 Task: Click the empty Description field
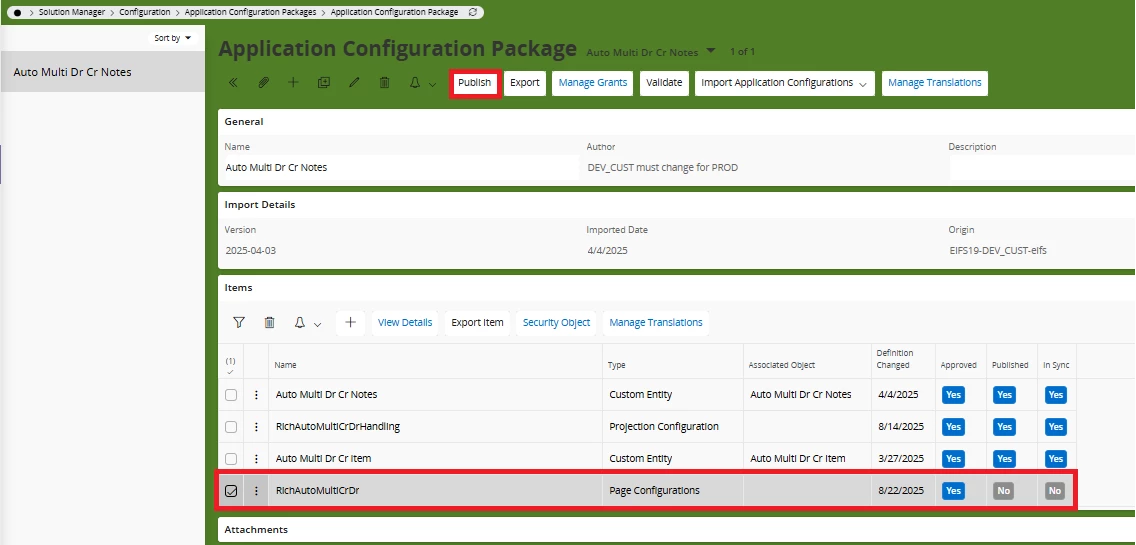pyautogui.click(x=1042, y=167)
